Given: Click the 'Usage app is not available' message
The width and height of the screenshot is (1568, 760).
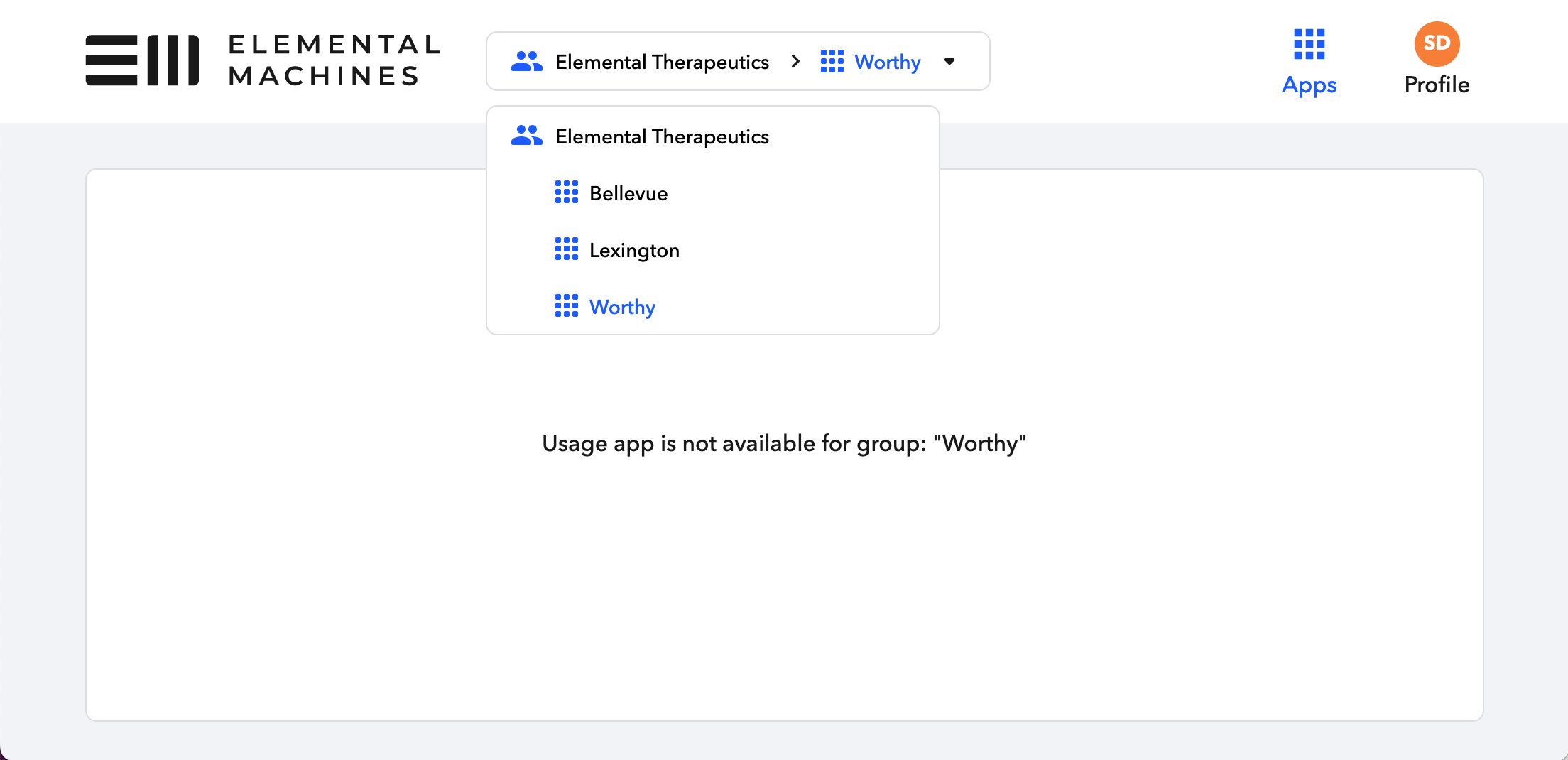Looking at the screenshot, I should click(x=784, y=444).
